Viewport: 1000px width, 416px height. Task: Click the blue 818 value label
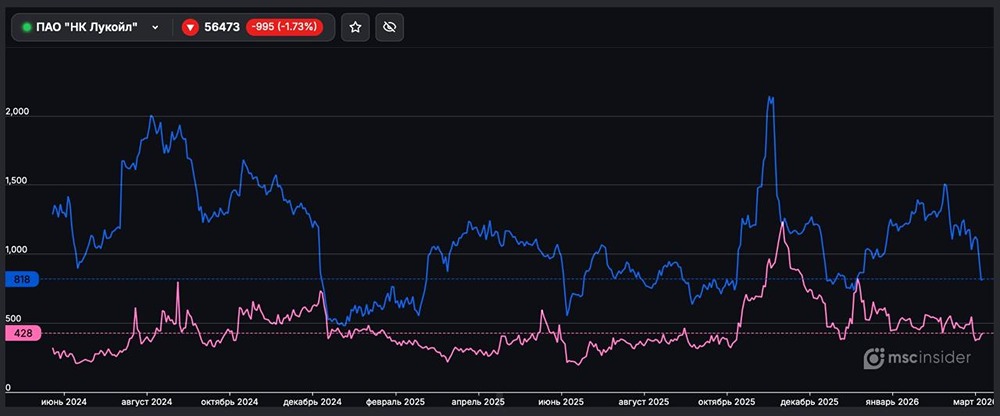click(21, 280)
